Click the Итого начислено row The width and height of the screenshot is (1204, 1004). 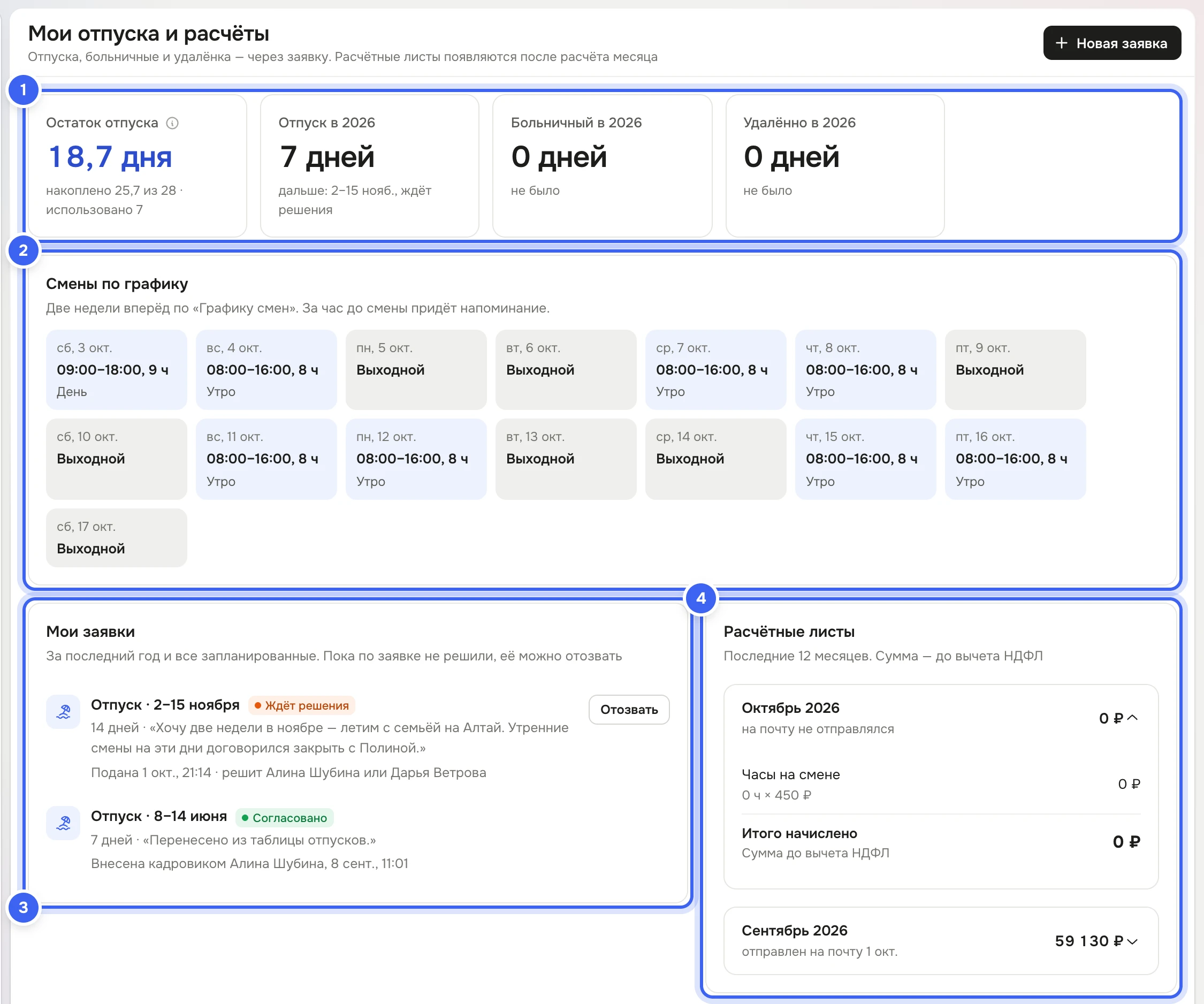tap(941, 842)
